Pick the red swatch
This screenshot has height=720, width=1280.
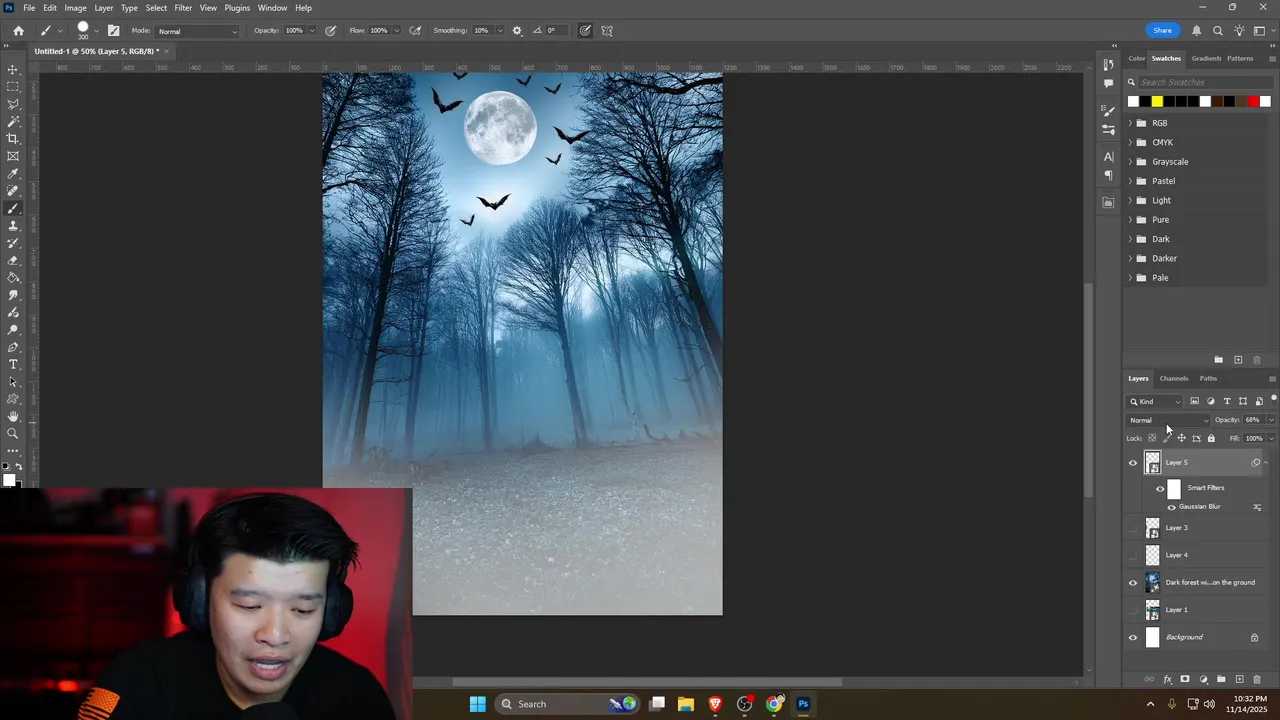(1253, 101)
